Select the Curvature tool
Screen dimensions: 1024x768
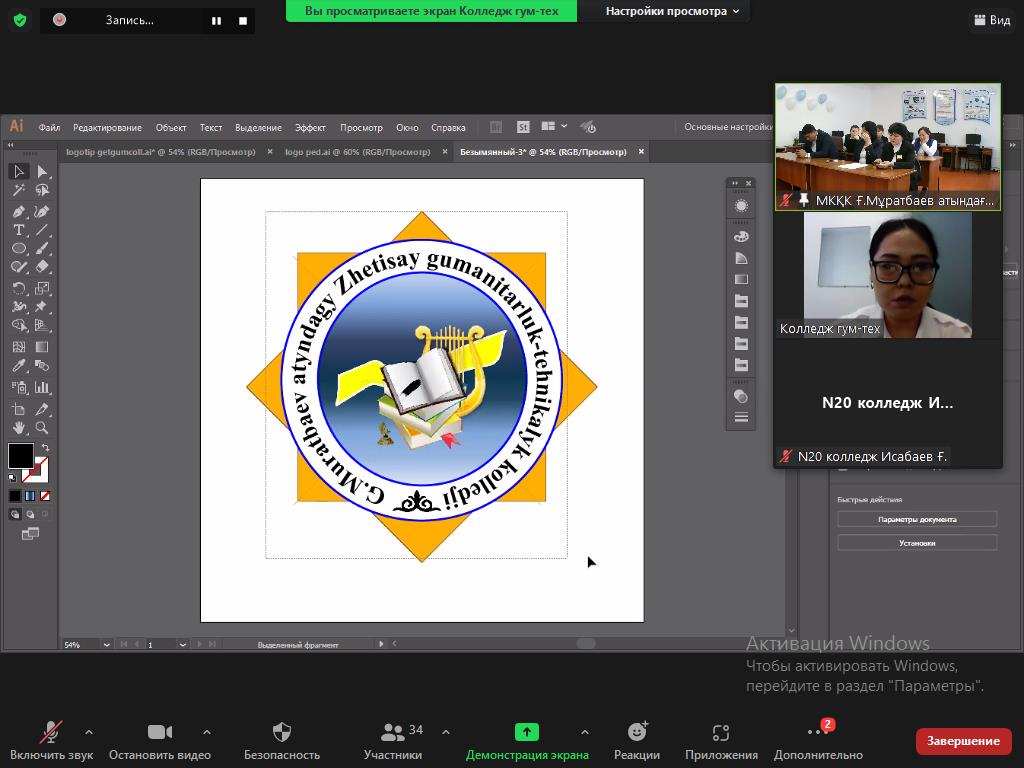42,212
